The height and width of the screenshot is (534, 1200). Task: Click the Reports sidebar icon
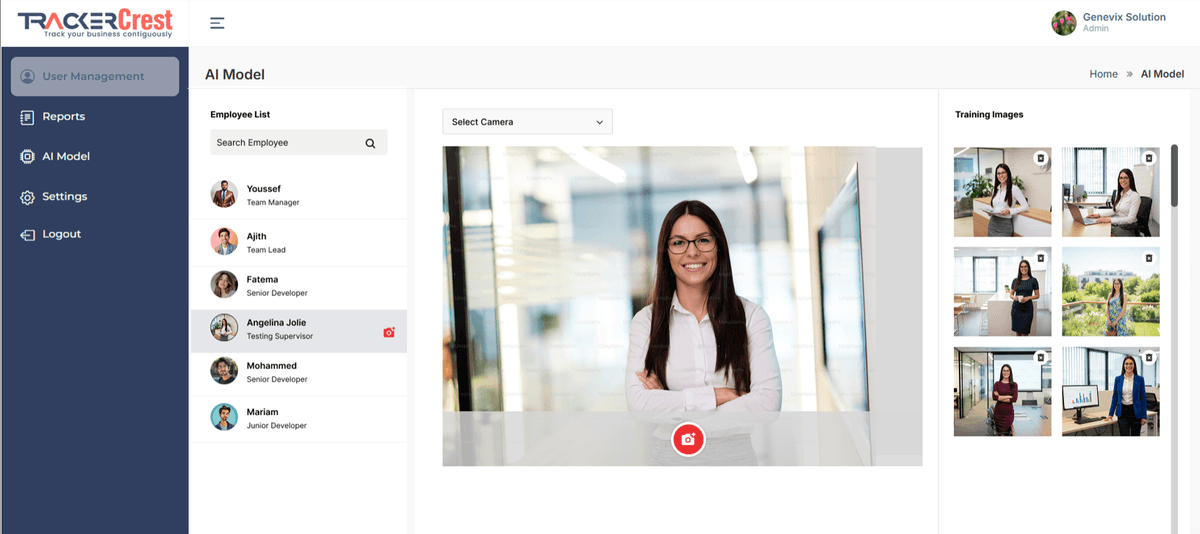click(x=27, y=117)
